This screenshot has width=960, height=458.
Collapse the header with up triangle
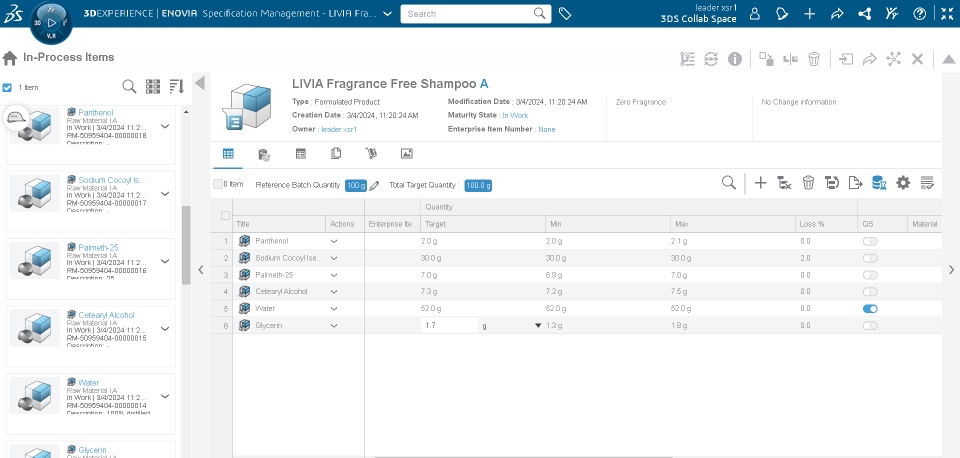tap(948, 59)
